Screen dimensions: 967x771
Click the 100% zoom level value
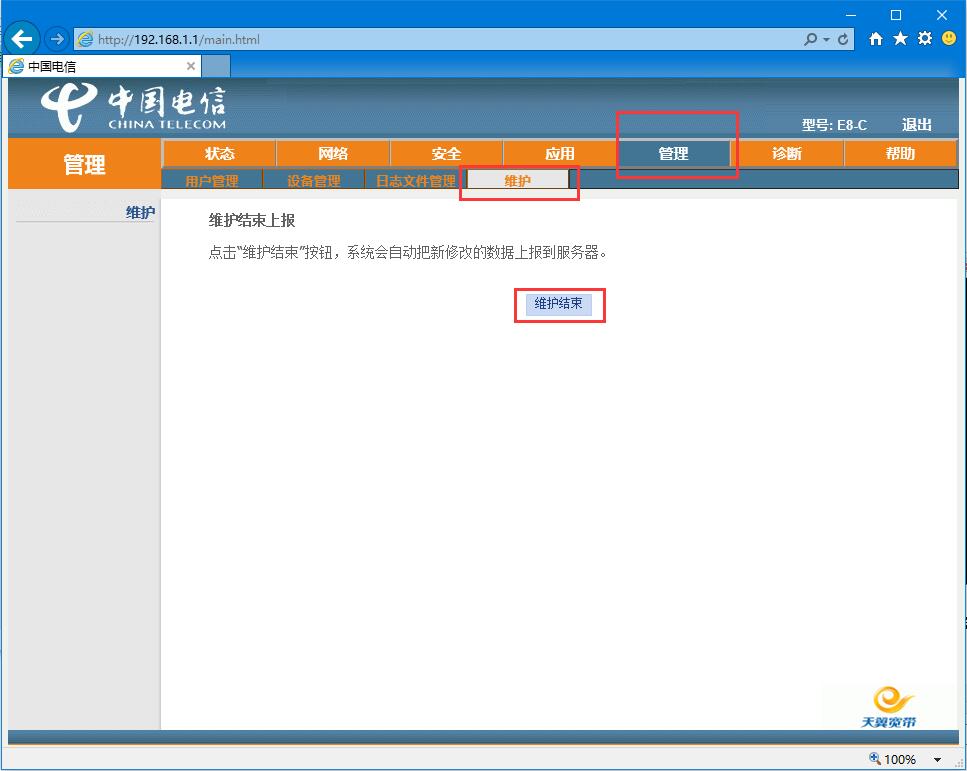(900, 760)
